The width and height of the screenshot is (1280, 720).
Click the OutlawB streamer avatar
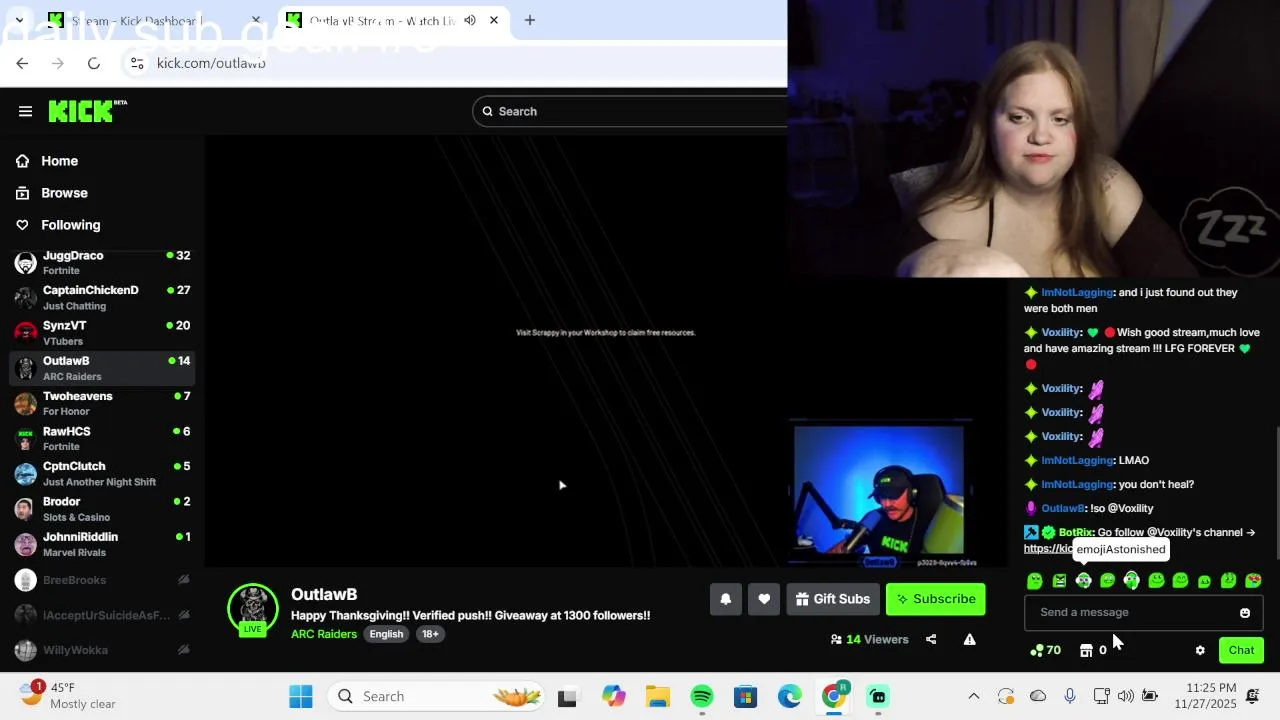(x=253, y=609)
